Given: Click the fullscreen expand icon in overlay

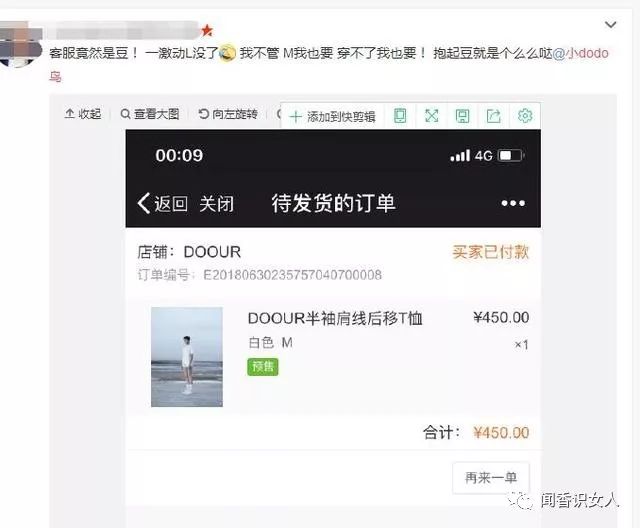Looking at the screenshot, I should (431, 116).
